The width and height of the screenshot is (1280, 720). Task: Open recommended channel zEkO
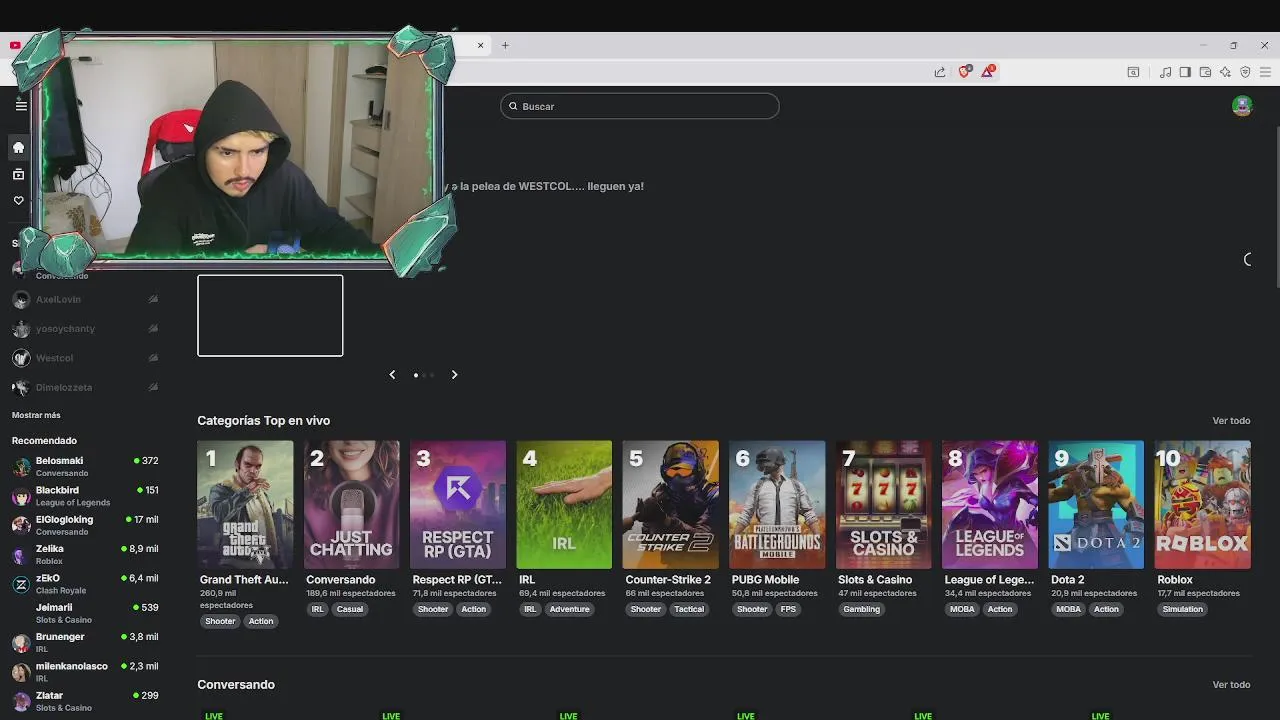click(85, 584)
